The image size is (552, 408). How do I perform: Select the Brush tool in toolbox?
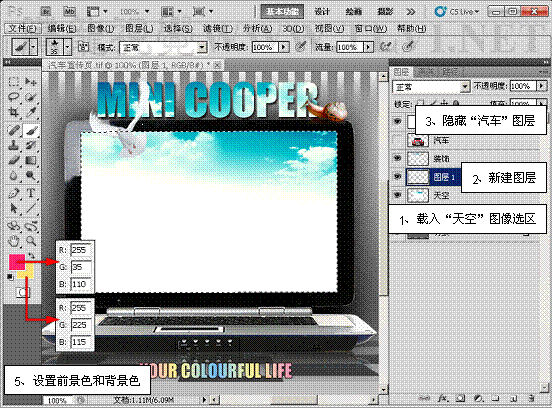coord(31,130)
